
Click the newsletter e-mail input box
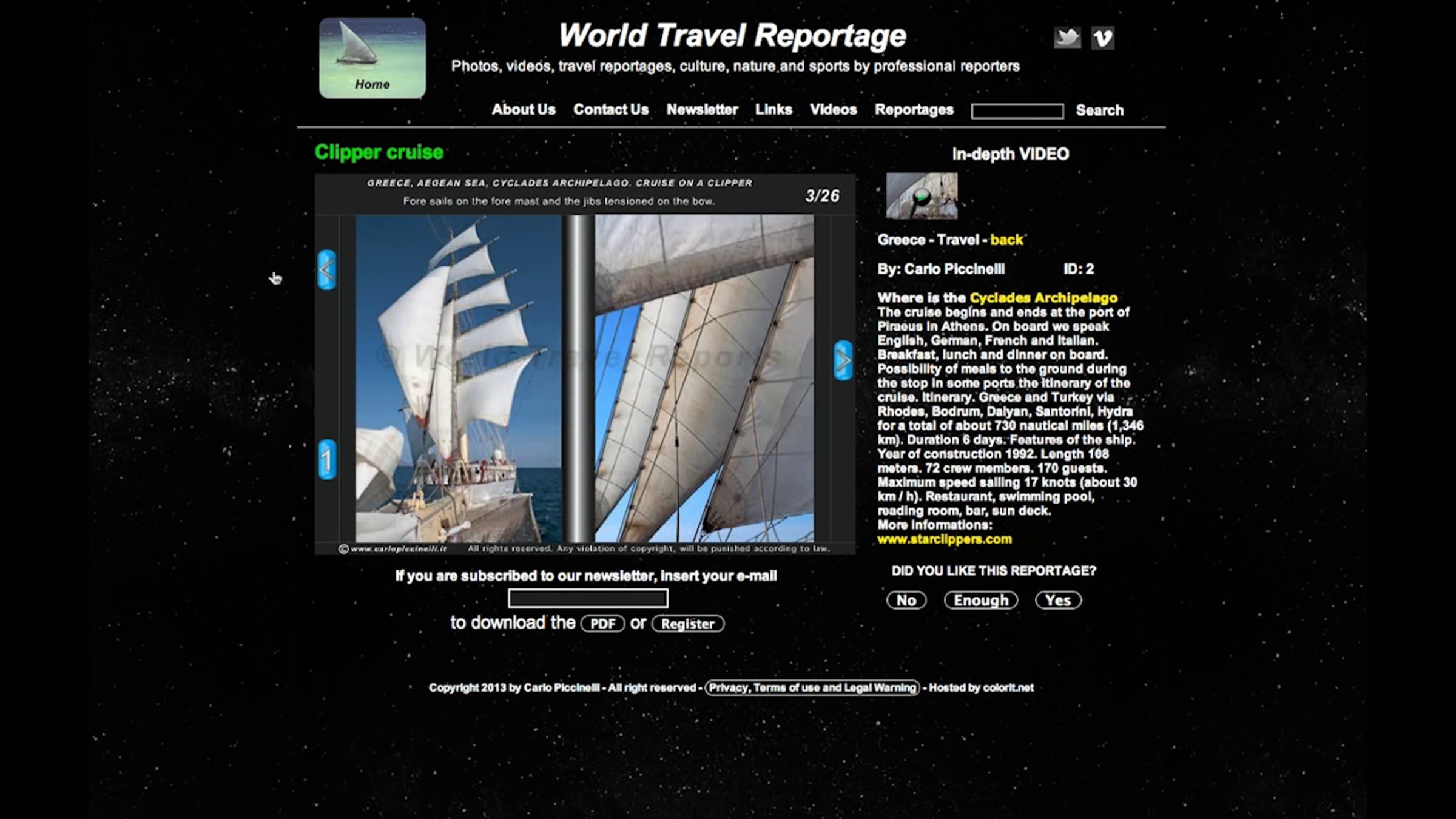pyautogui.click(x=588, y=599)
